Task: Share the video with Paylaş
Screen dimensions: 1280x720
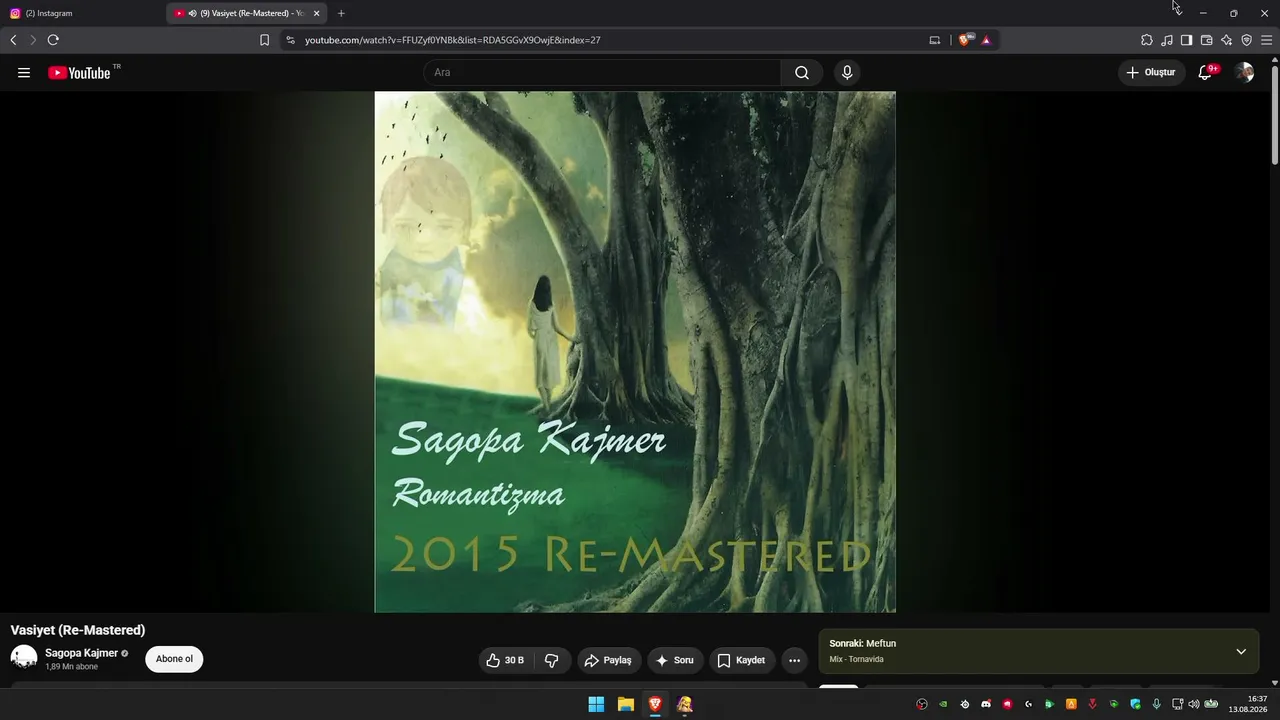Action: tap(608, 660)
